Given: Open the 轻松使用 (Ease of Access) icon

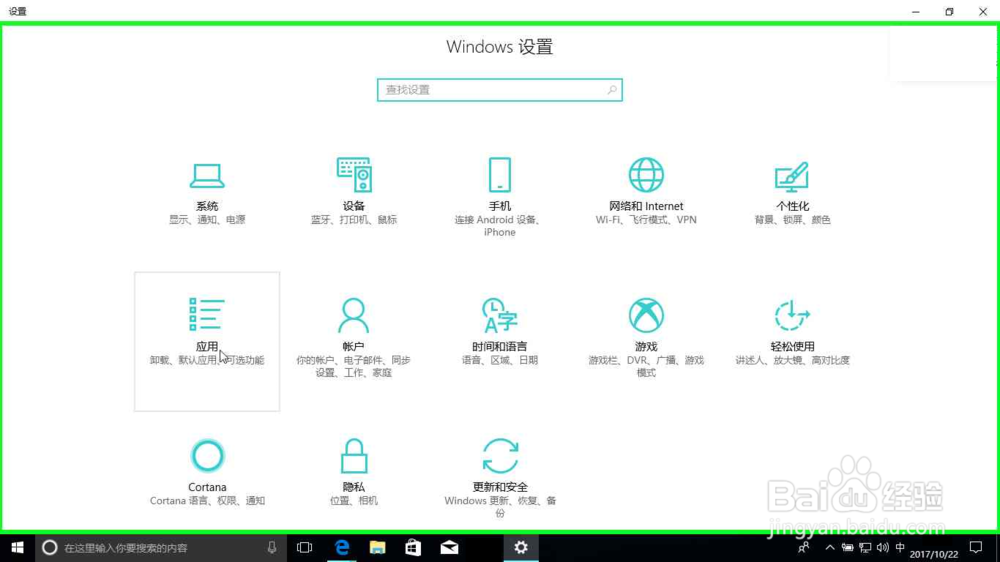Looking at the screenshot, I should point(792,315).
